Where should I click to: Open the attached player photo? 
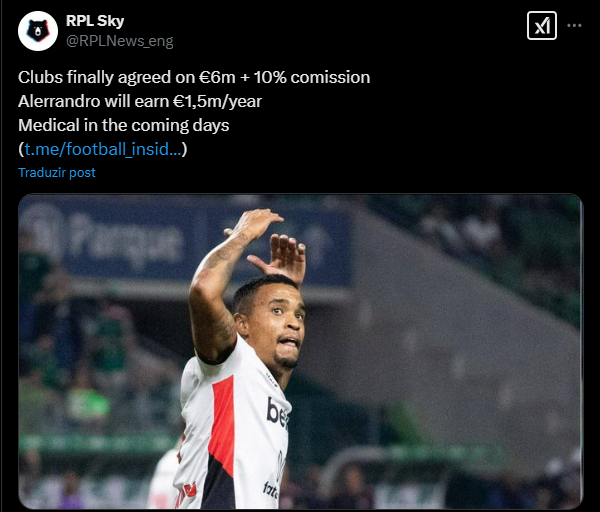[300, 351]
